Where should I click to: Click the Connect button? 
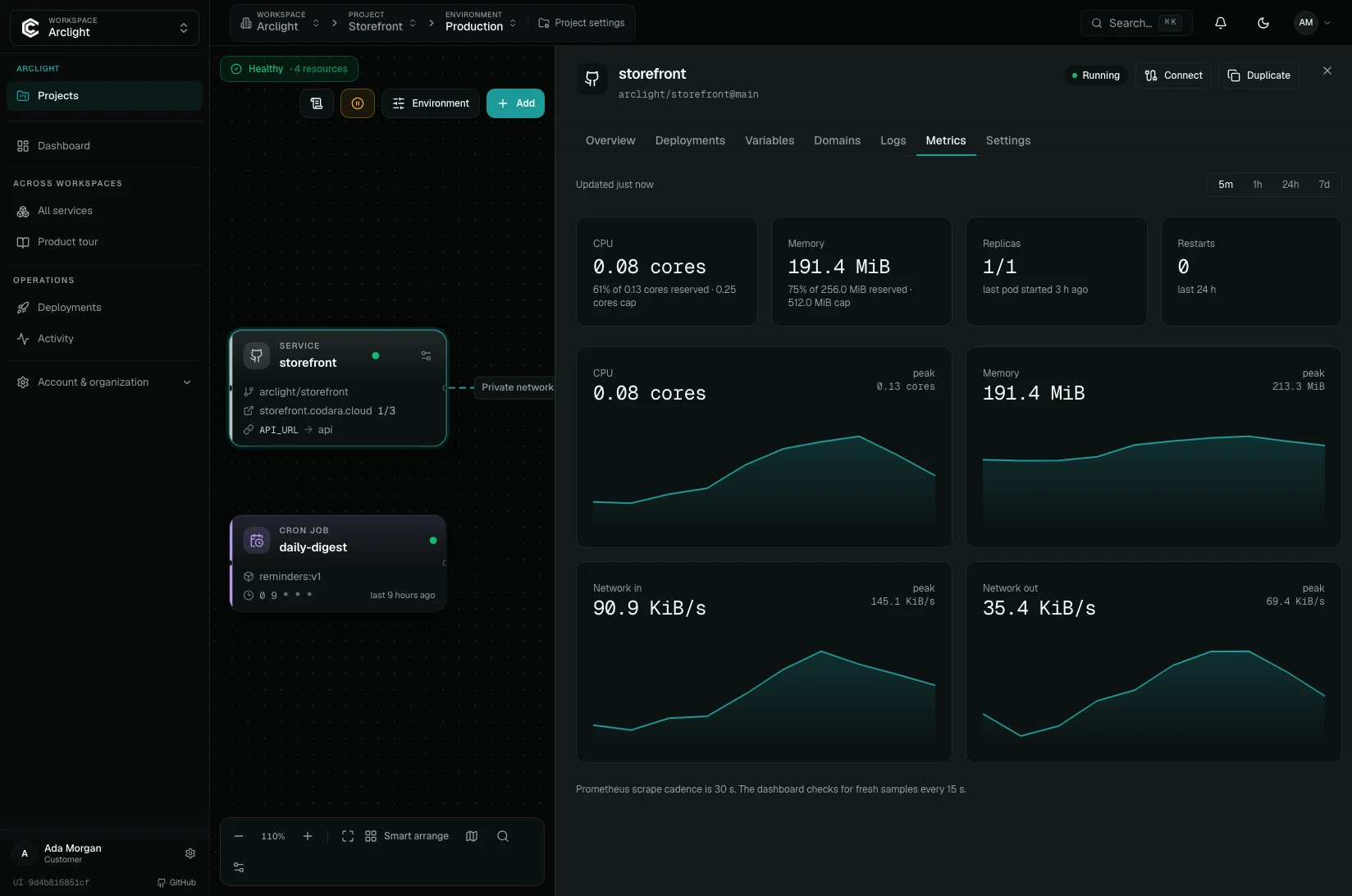[1173, 75]
